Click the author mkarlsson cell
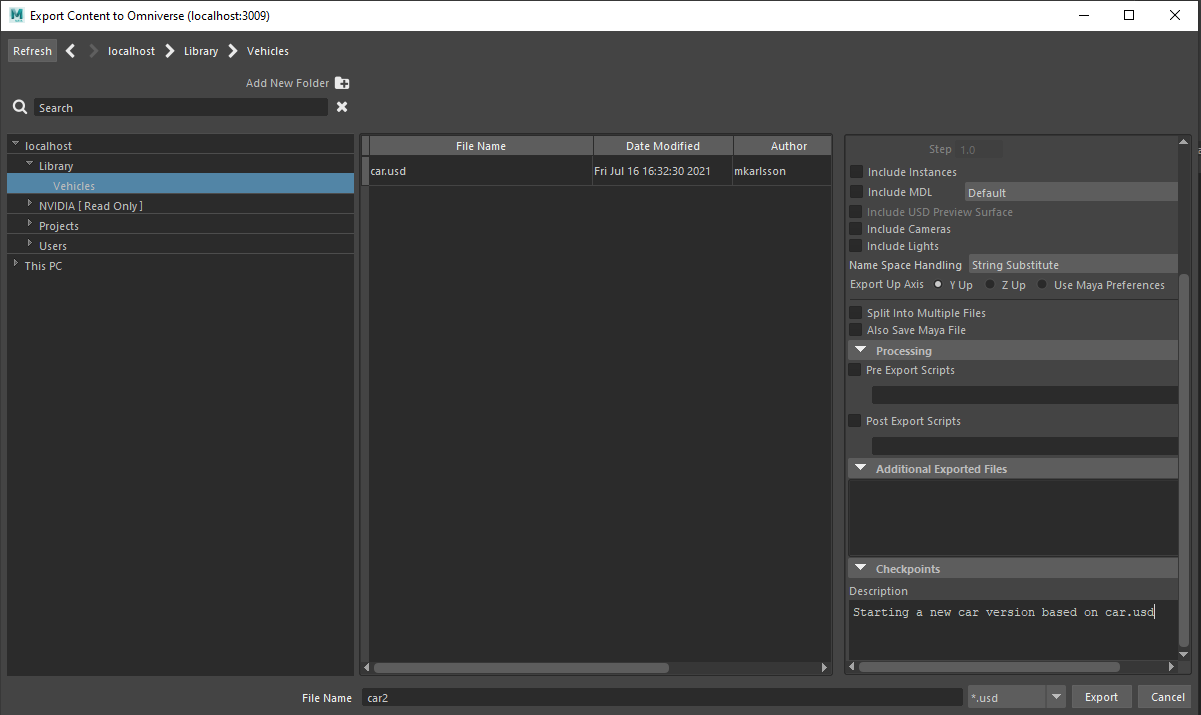This screenshot has height=715, width=1201. [761, 171]
